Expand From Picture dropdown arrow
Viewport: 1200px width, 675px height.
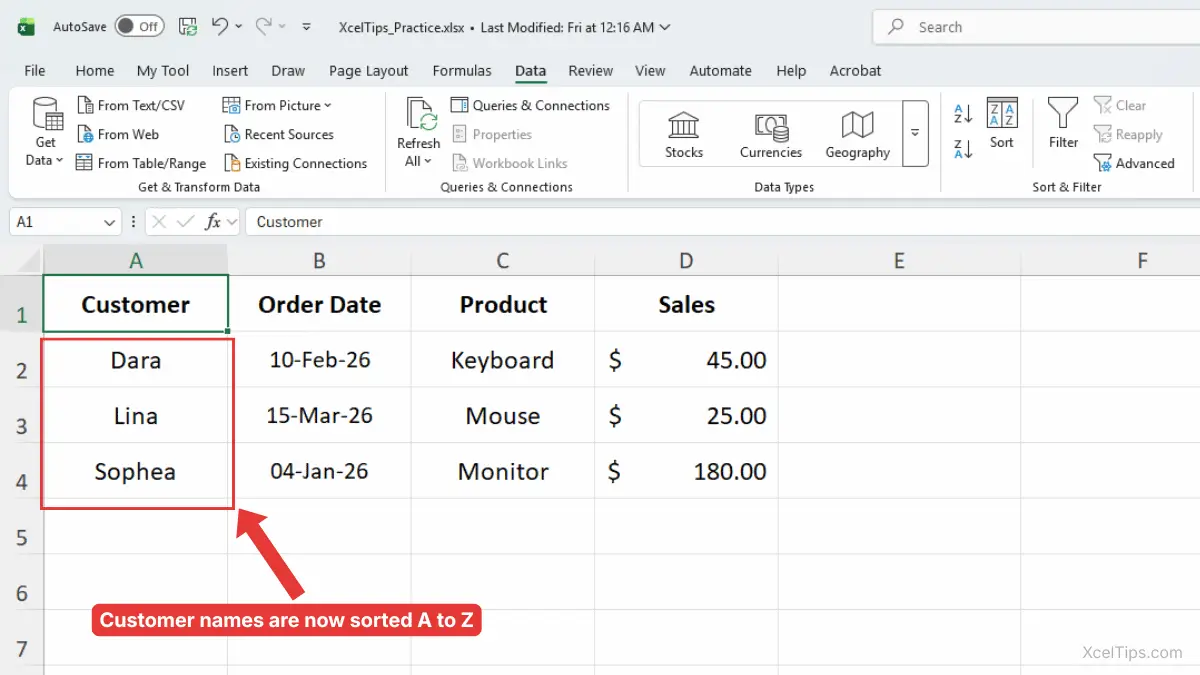pos(328,105)
